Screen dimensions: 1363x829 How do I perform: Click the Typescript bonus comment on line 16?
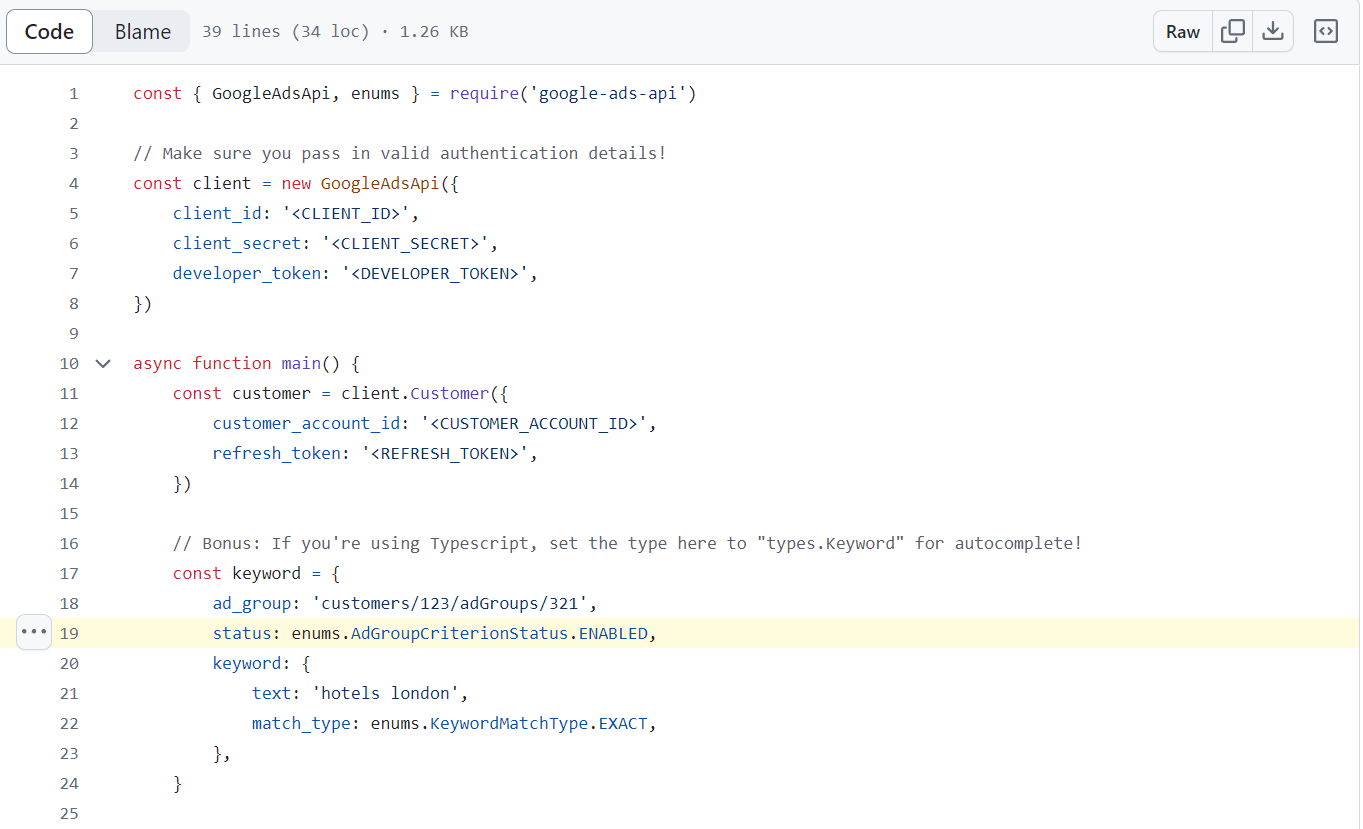click(628, 543)
